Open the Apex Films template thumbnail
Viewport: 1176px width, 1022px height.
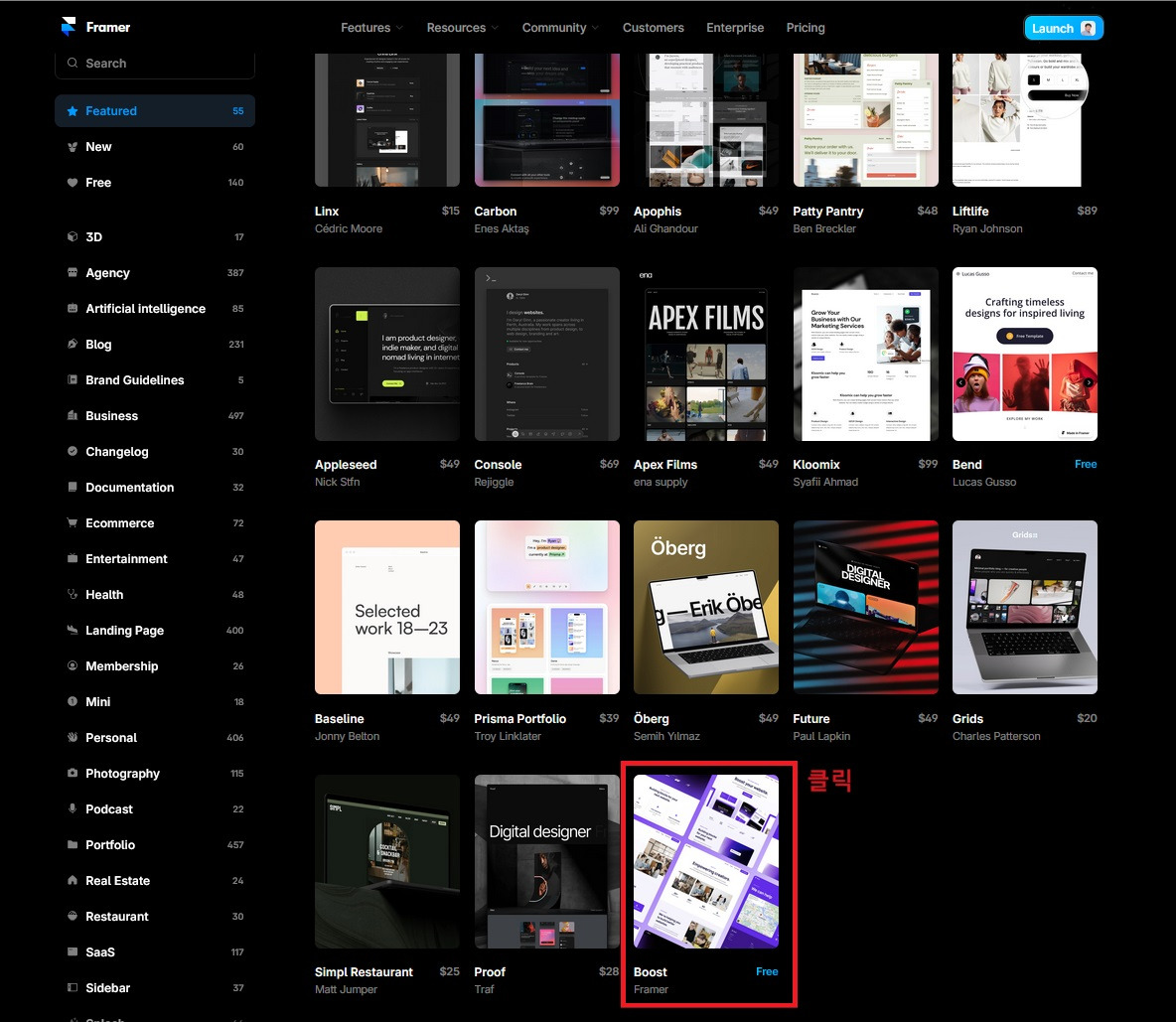[706, 354]
